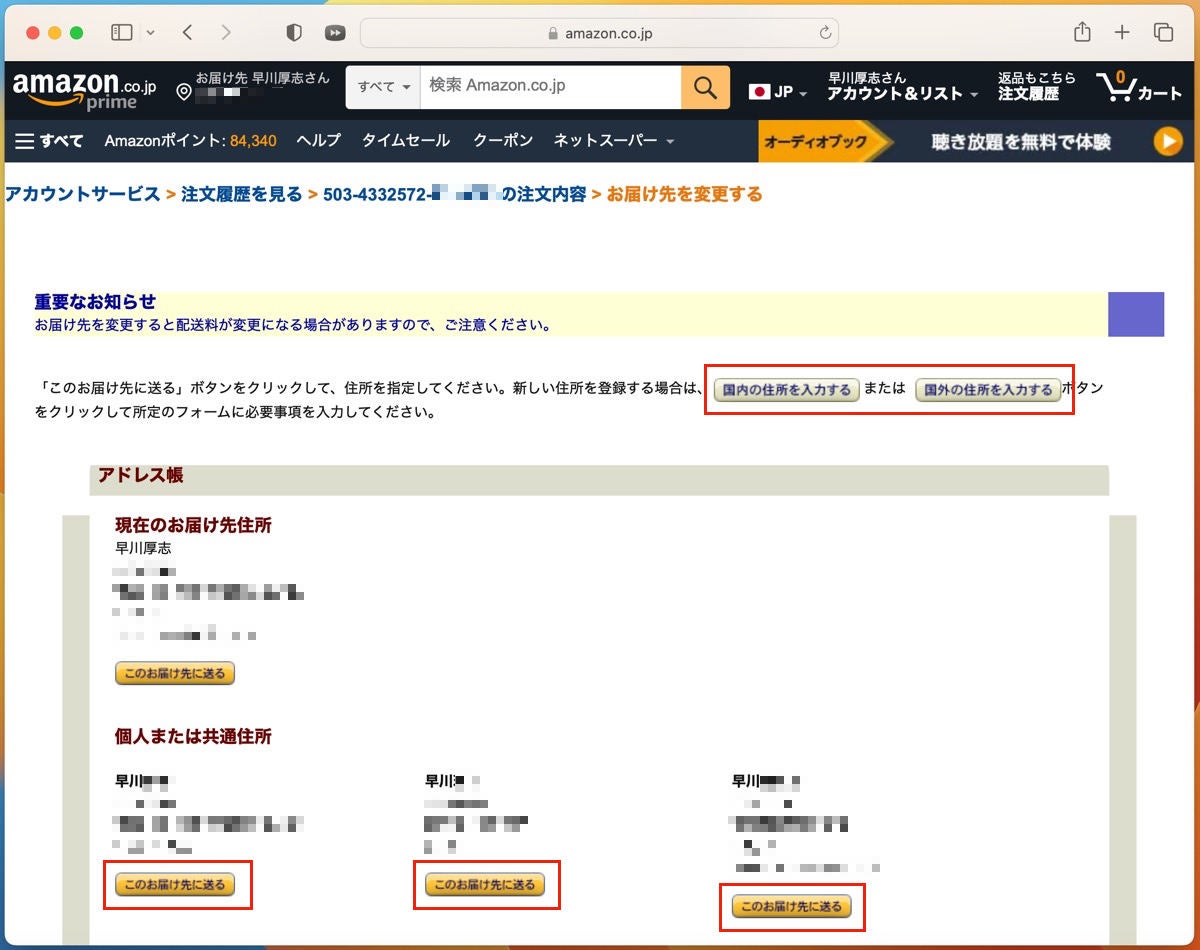The height and width of the screenshot is (950, 1200).
Task: Click the amazon.co.jp address bar
Action: 599,33
